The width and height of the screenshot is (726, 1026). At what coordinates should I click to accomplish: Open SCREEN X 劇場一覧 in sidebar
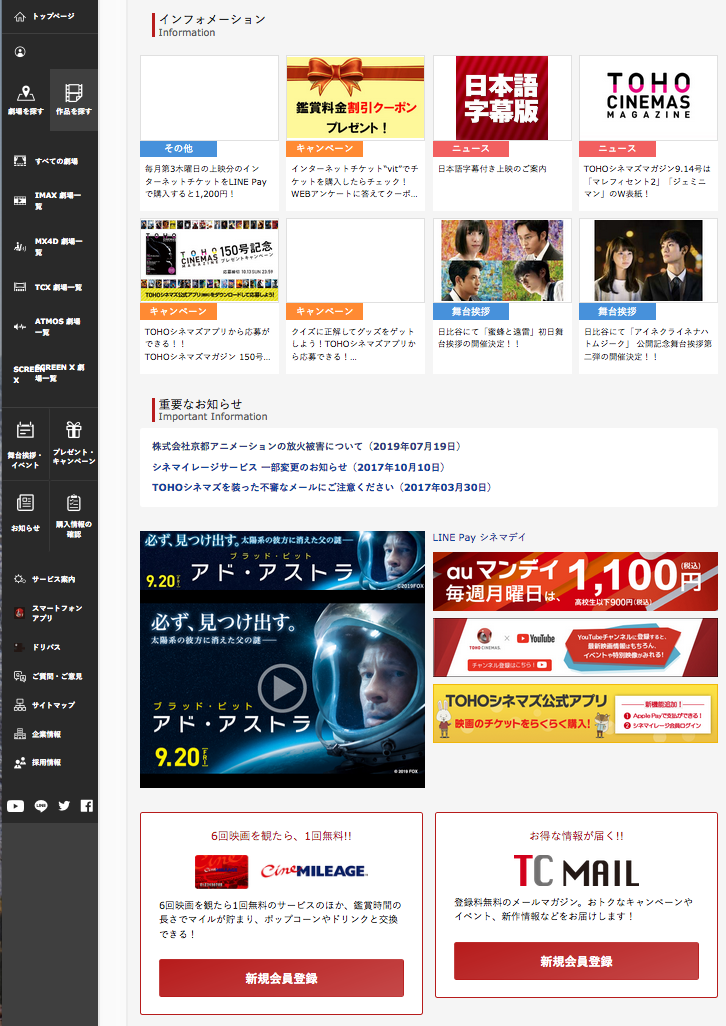tap(49, 373)
